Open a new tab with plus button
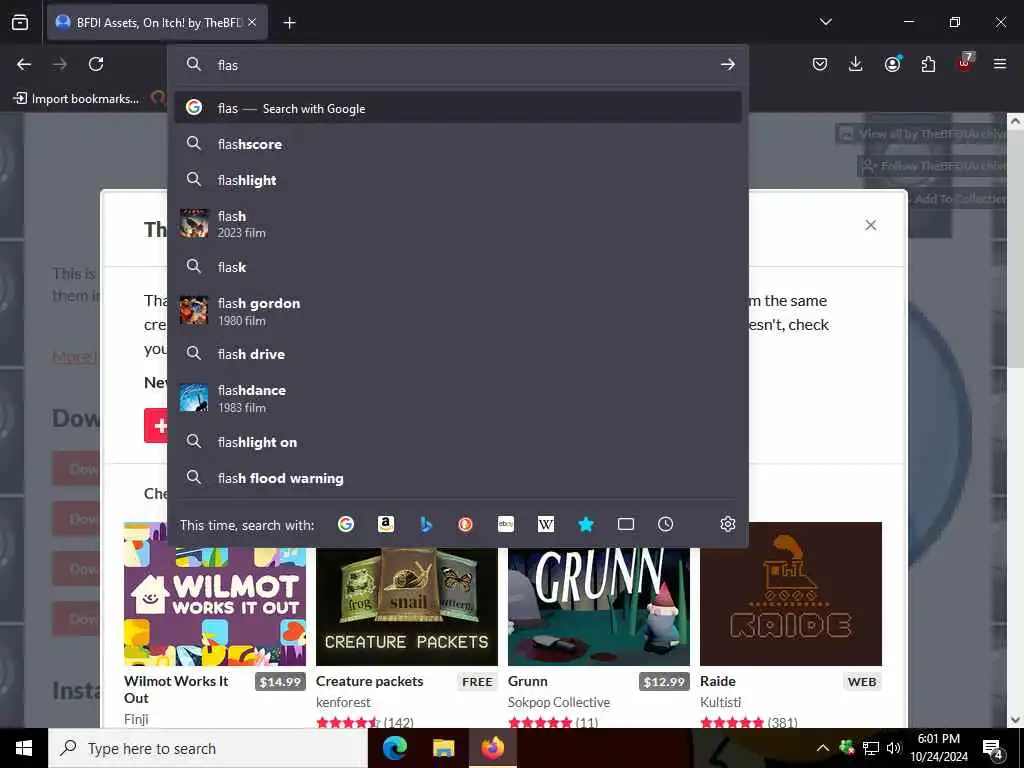Image resolution: width=1024 pixels, height=768 pixels. click(289, 23)
